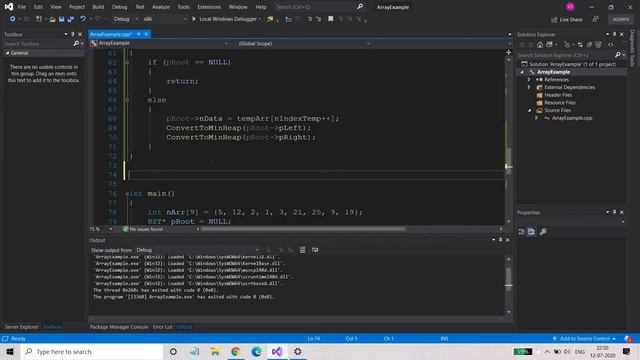Pin the Toolbox panel with pushpin
Screen dimensions: 640x360
click(73, 34)
